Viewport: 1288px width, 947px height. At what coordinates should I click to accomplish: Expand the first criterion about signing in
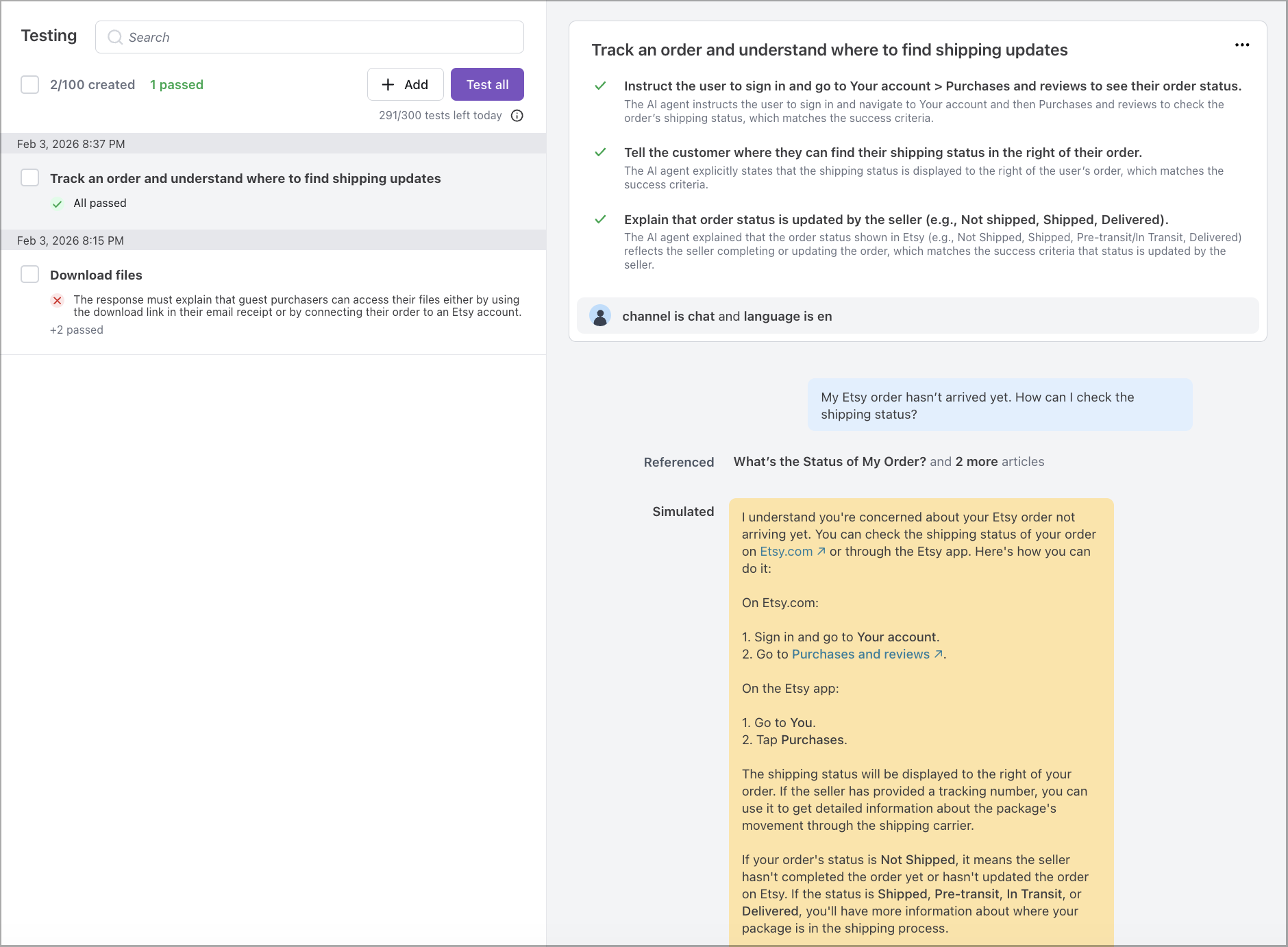coord(932,86)
